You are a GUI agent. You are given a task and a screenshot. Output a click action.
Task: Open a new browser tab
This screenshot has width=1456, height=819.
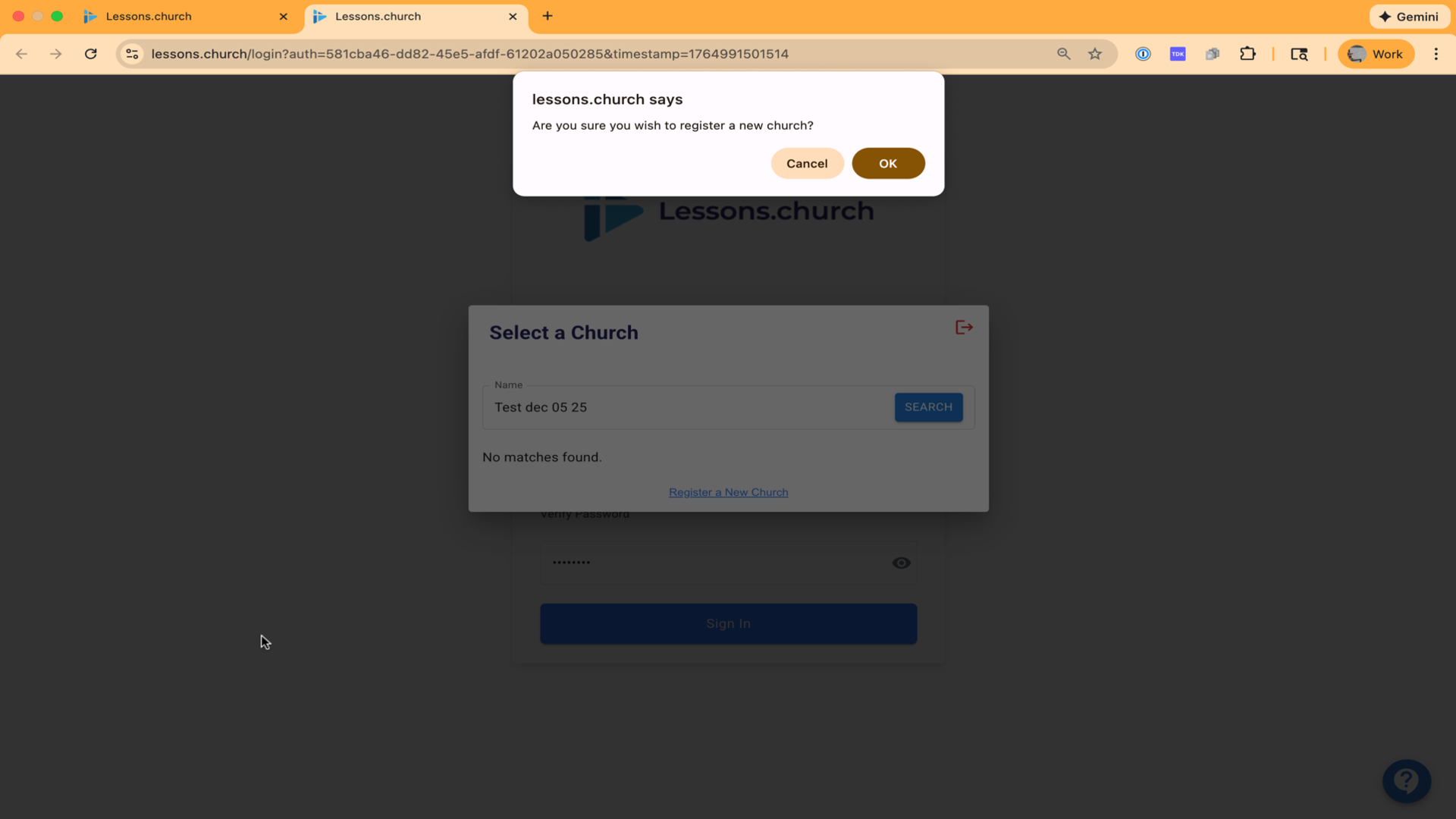pos(548,16)
